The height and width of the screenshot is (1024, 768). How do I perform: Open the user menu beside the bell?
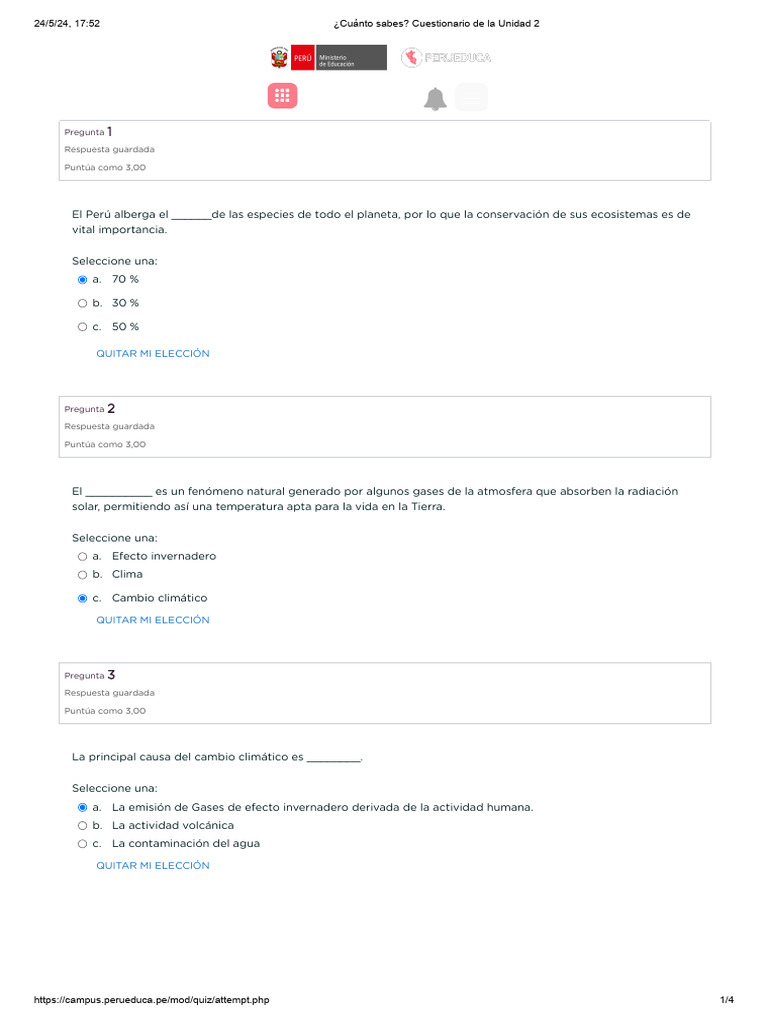(471, 97)
